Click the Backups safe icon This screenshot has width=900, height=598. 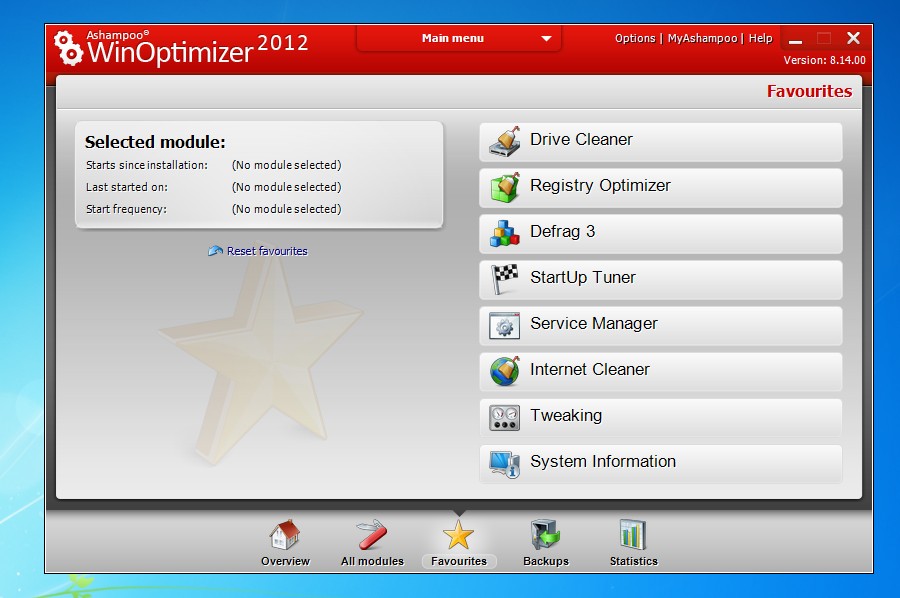tap(545, 534)
